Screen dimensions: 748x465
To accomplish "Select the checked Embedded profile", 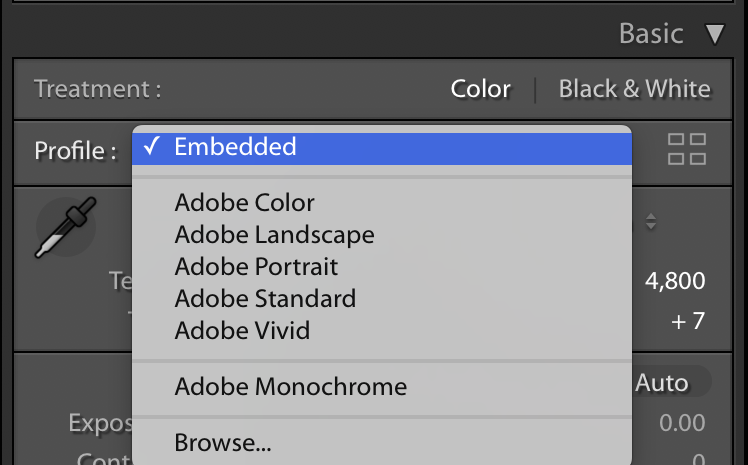I will 235,147.
